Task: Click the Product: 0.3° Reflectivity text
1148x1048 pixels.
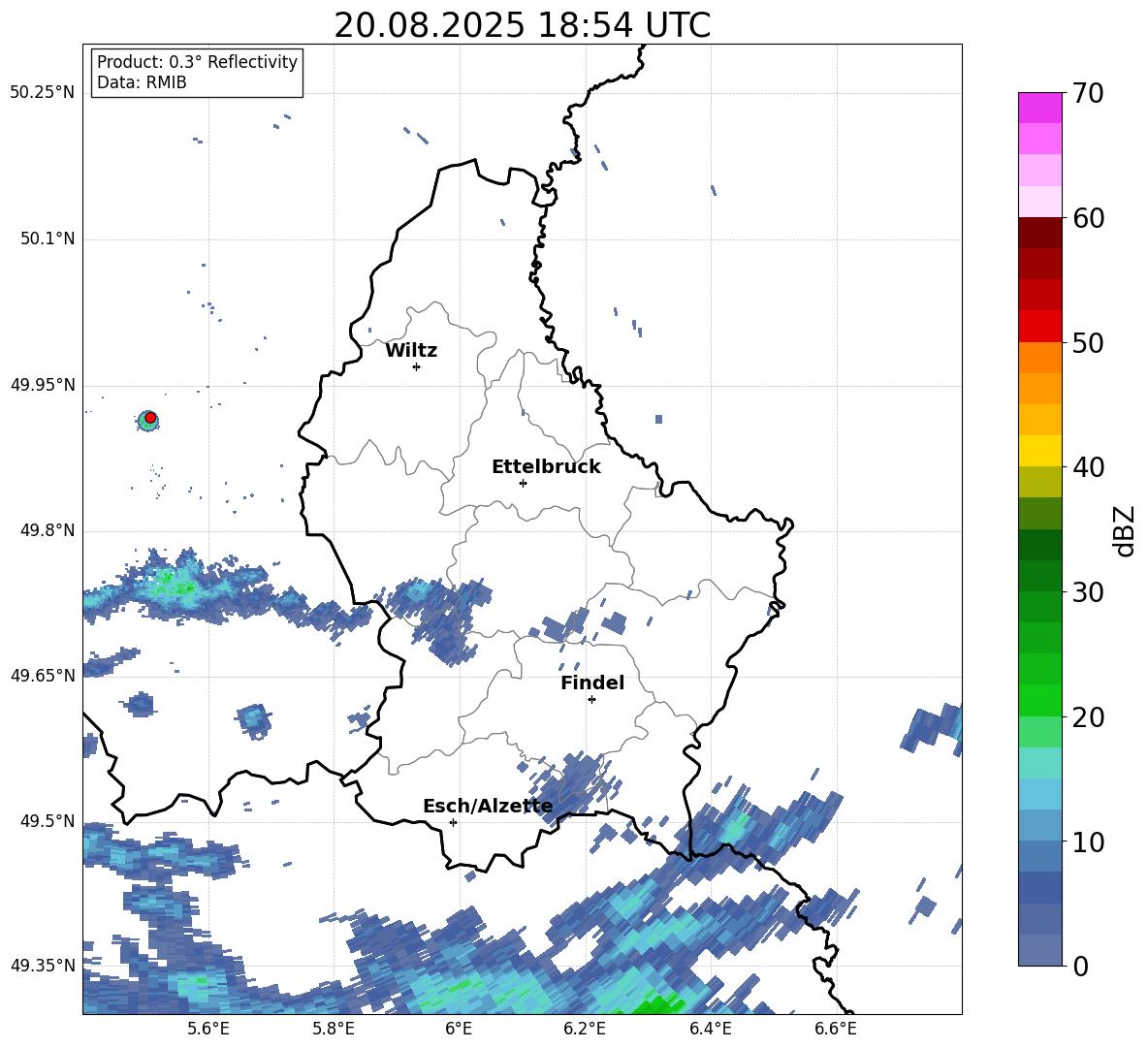Action: pyautogui.click(x=197, y=62)
